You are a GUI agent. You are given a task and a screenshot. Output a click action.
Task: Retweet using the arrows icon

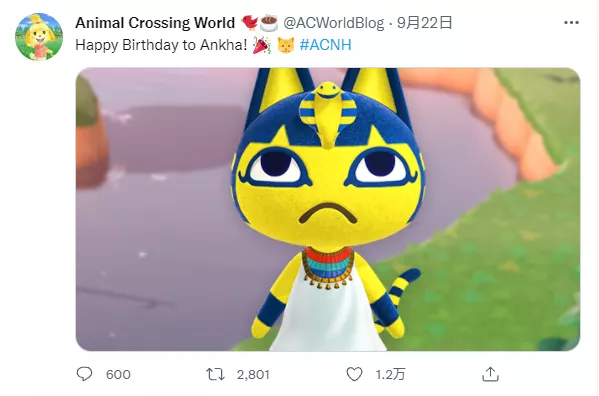(x=215, y=374)
